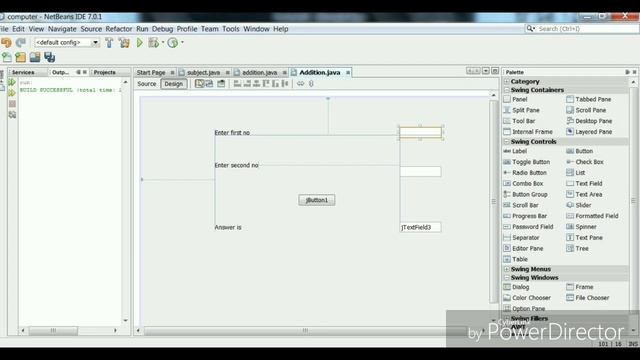Select the Tabbed Pane container in the Palette
This screenshot has height=360, width=640.
point(589,99)
